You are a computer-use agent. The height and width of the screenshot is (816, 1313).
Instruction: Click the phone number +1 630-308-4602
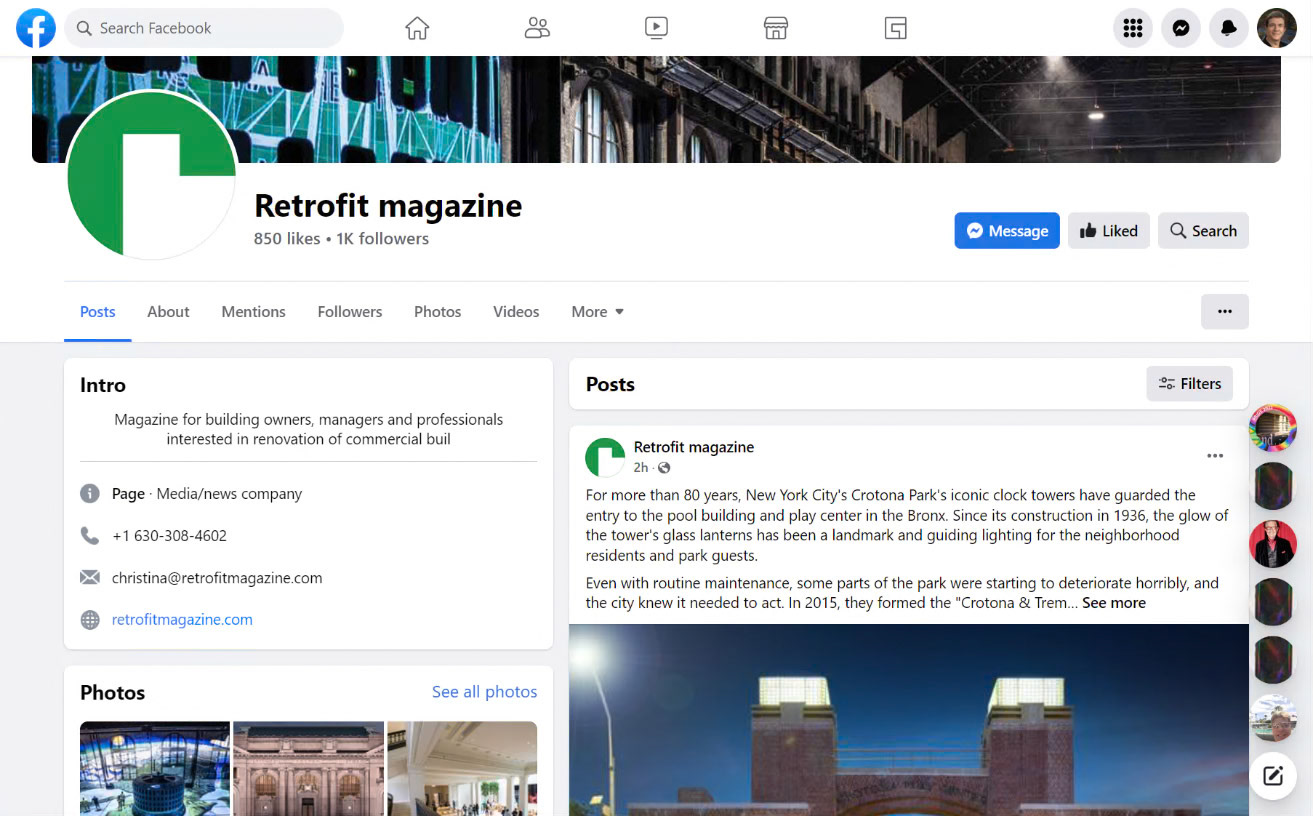pyautogui.click(x=169, y=536)
